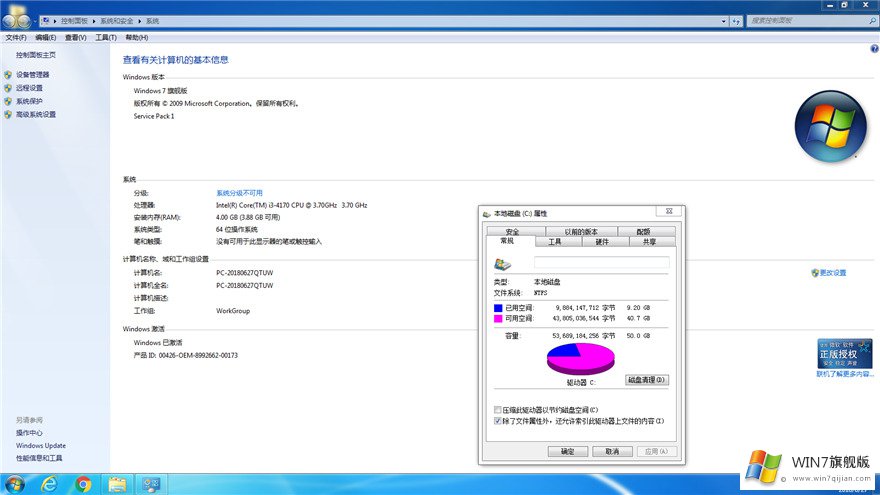Screen dimensions: 880x495
Task: Click OK in disk properties dialog
Action: (x=567, y=451)
